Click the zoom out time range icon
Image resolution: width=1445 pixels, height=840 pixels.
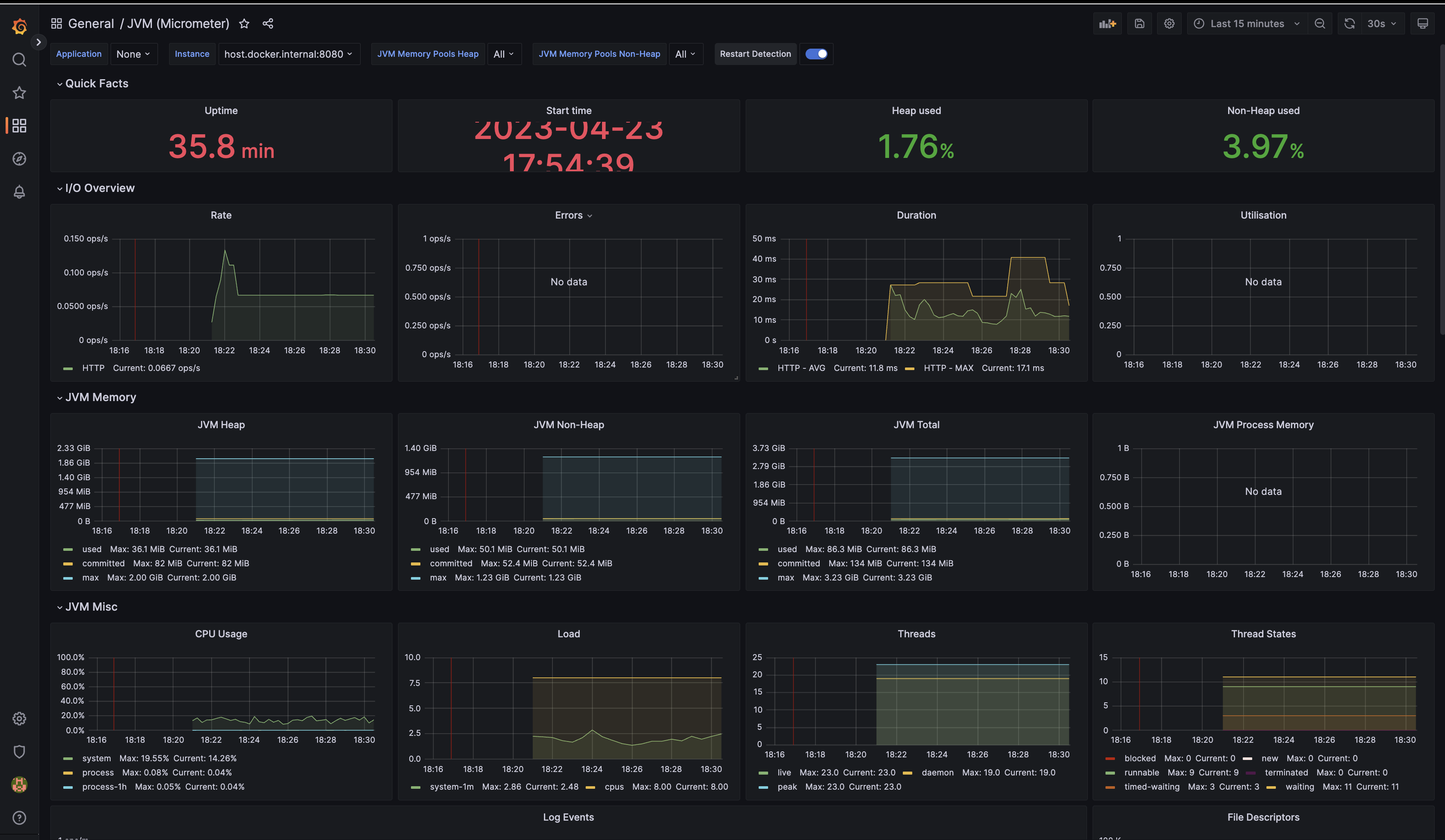point(1319,24)
